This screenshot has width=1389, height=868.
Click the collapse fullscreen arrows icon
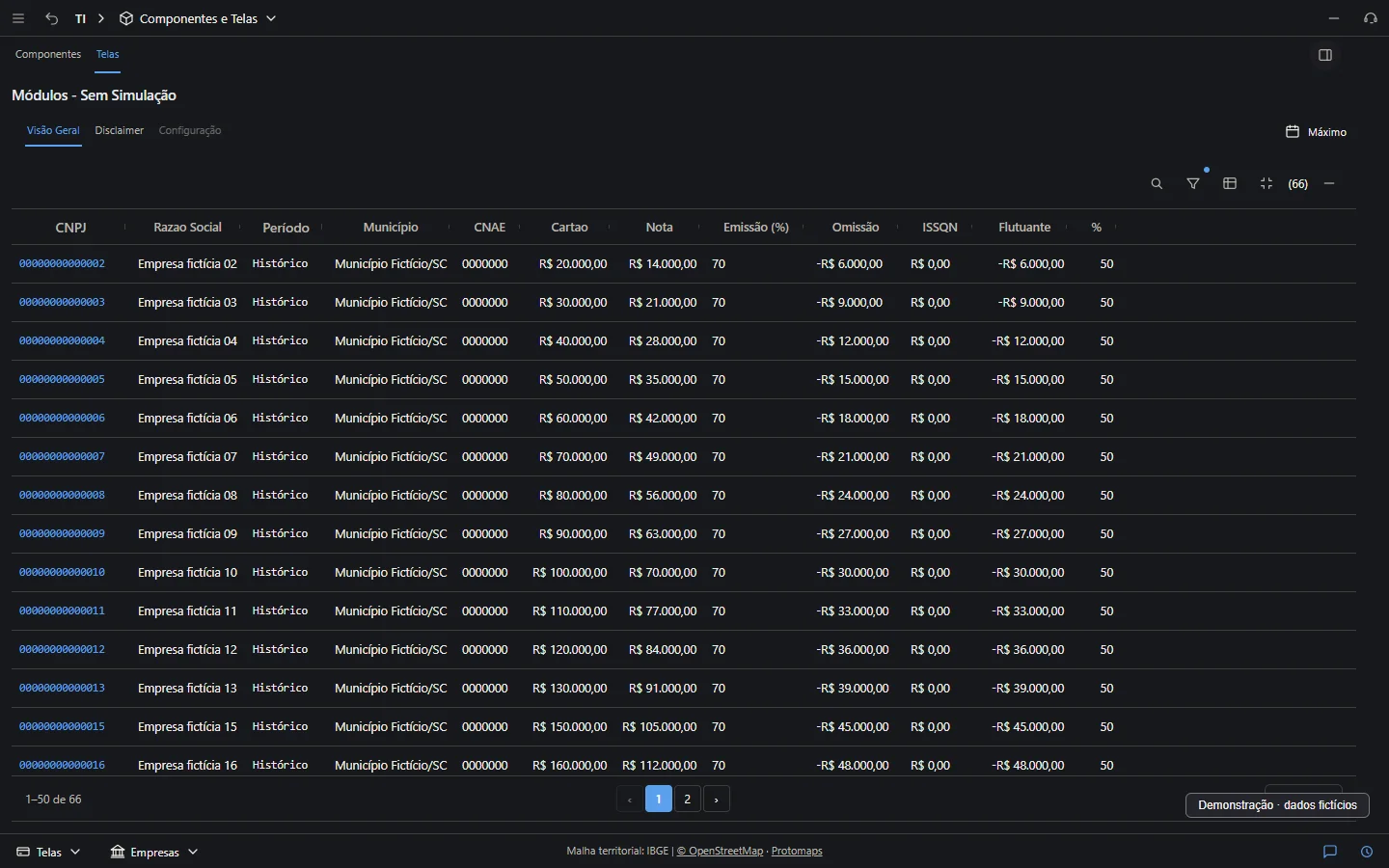click(x=1266, y=184)
